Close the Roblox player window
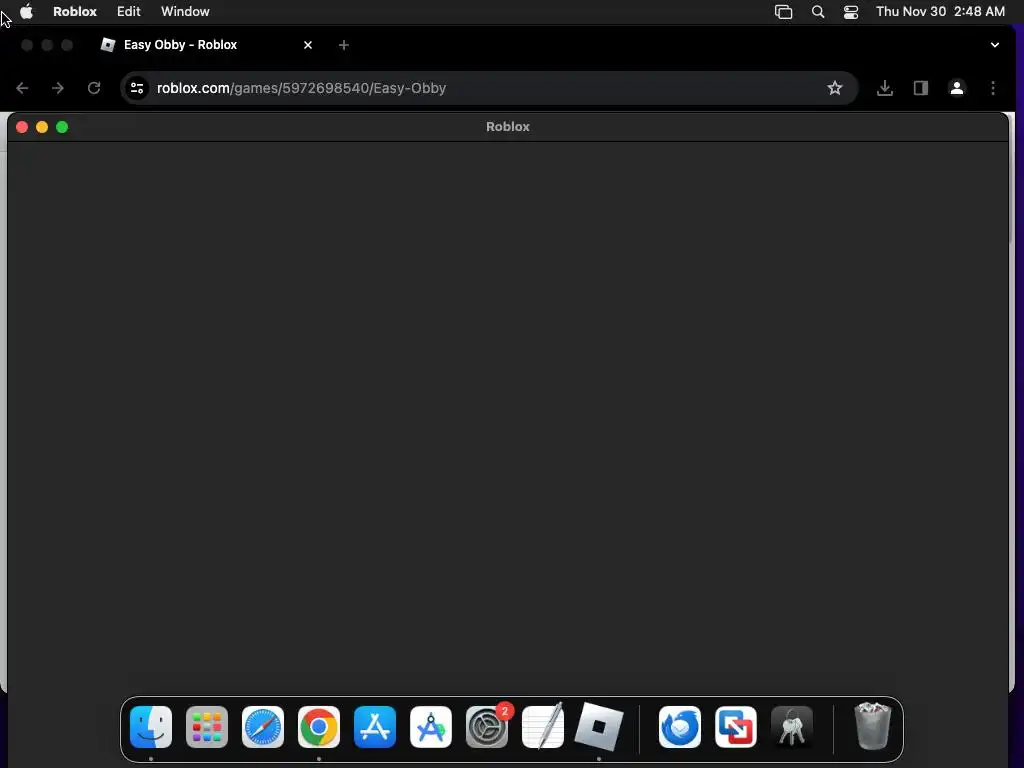1024x768 pixels. tap(22, 127)
